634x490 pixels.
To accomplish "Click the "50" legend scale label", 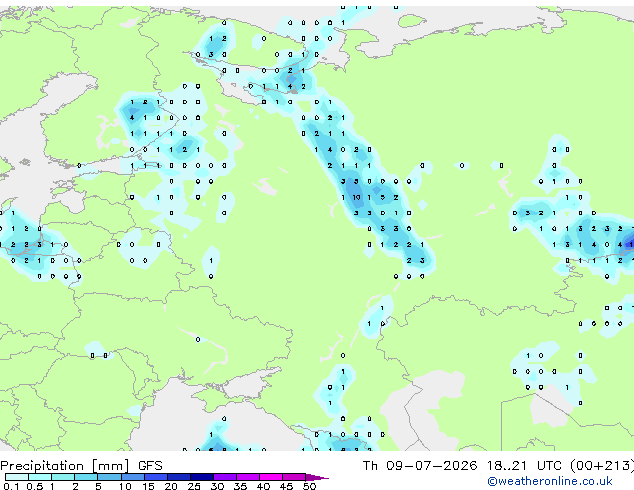I will tap(309, 486).
